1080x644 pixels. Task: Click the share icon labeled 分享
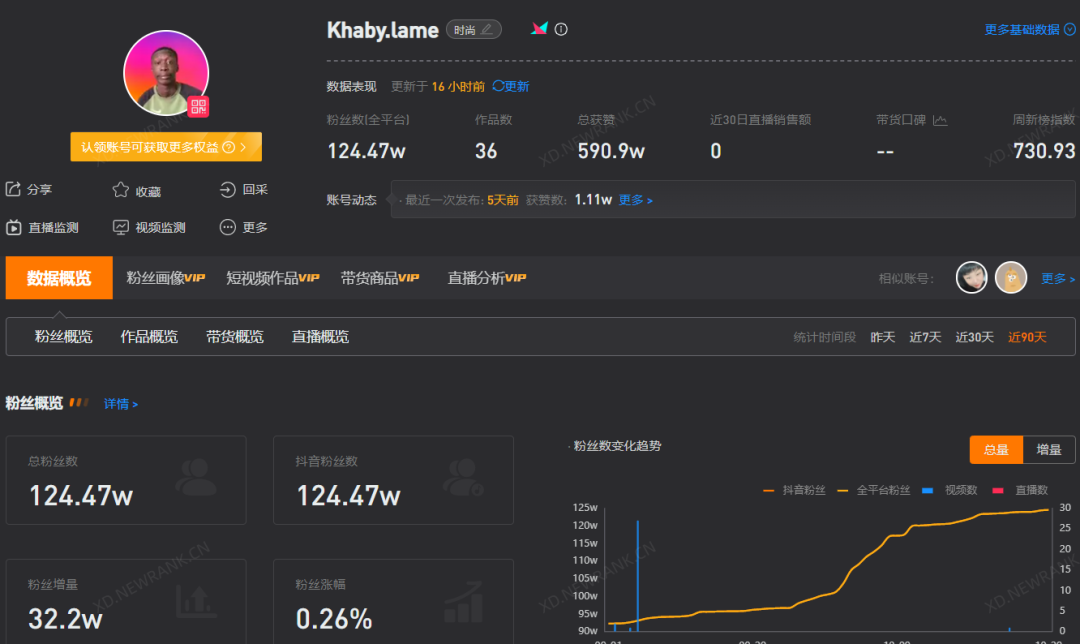pos(13,189)
